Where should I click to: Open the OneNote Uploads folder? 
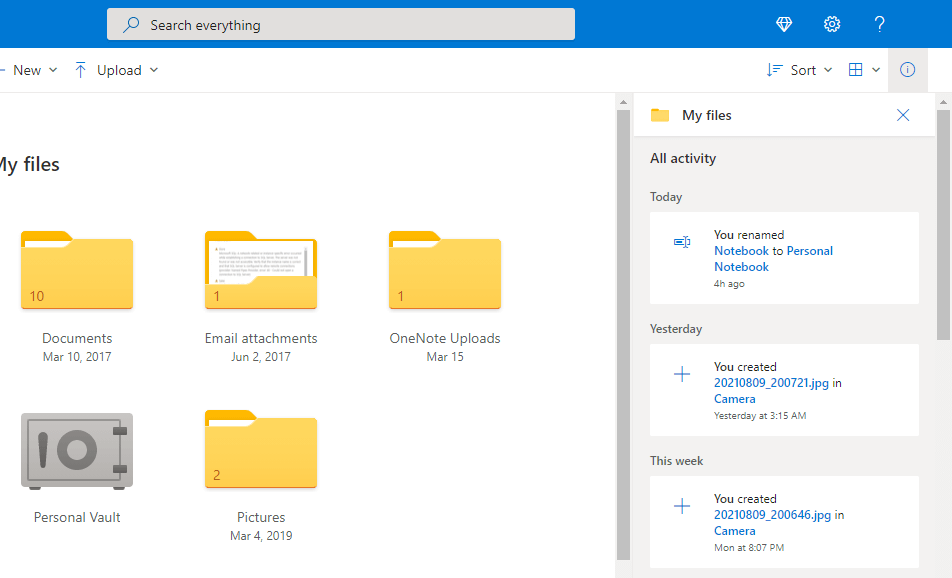coord(445,270)
